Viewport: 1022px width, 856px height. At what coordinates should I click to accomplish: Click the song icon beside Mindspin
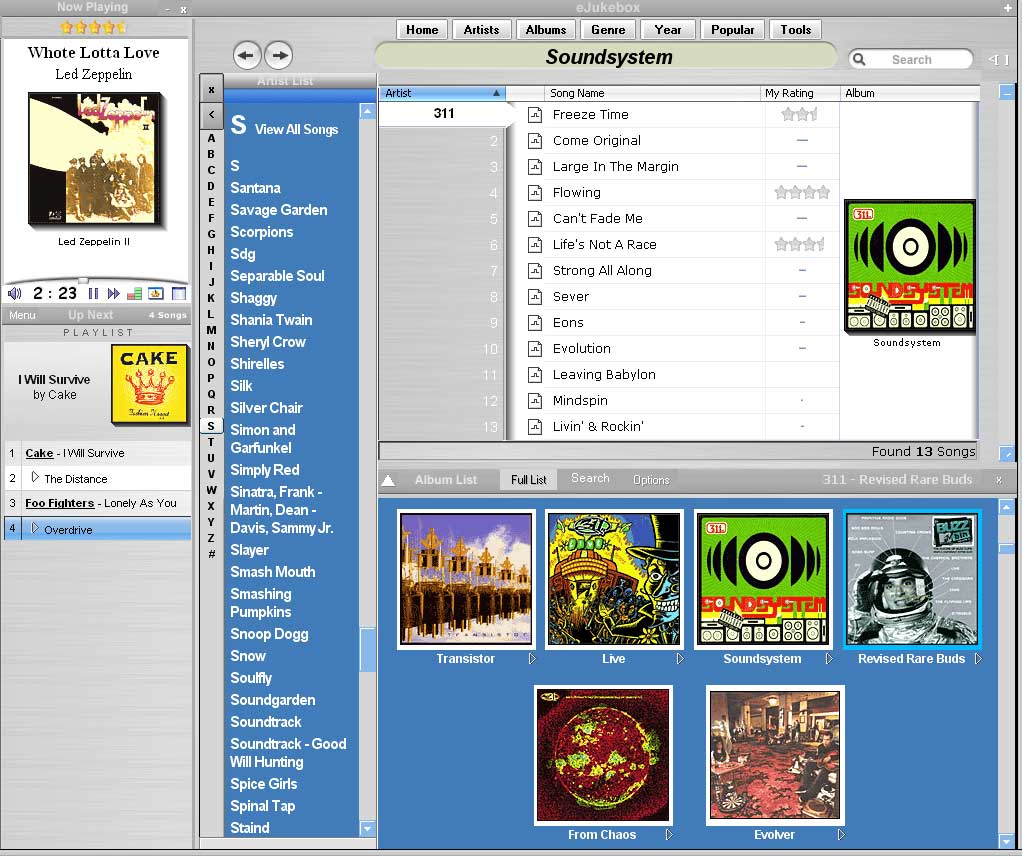tap(534, 401)
